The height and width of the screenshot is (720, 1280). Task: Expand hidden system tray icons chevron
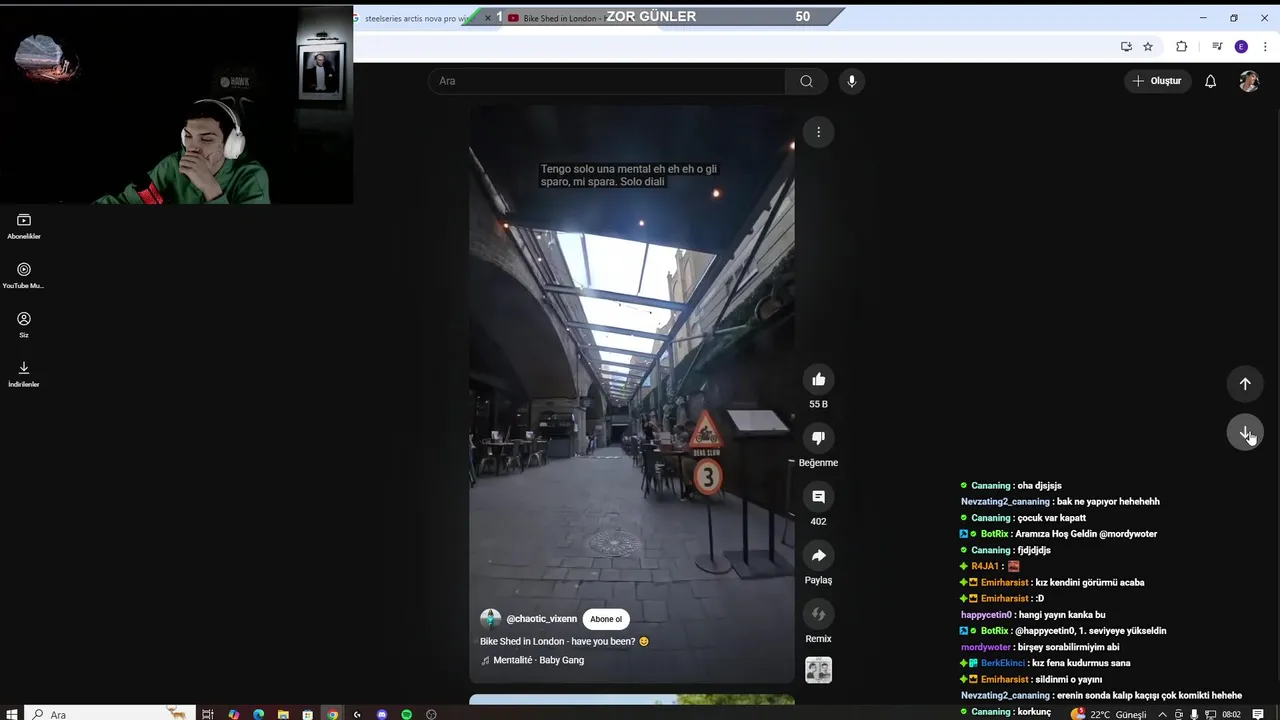1162,714
